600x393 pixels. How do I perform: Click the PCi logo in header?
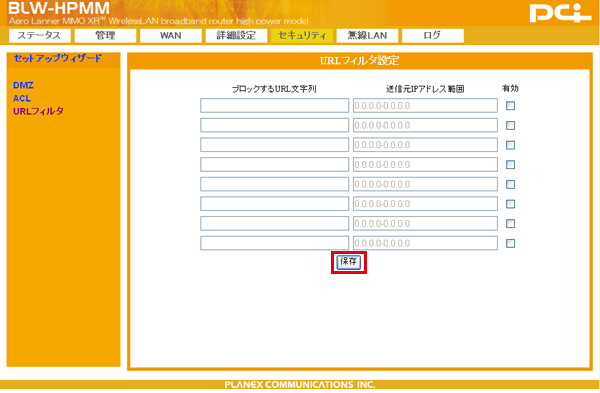tap(561, 13)
